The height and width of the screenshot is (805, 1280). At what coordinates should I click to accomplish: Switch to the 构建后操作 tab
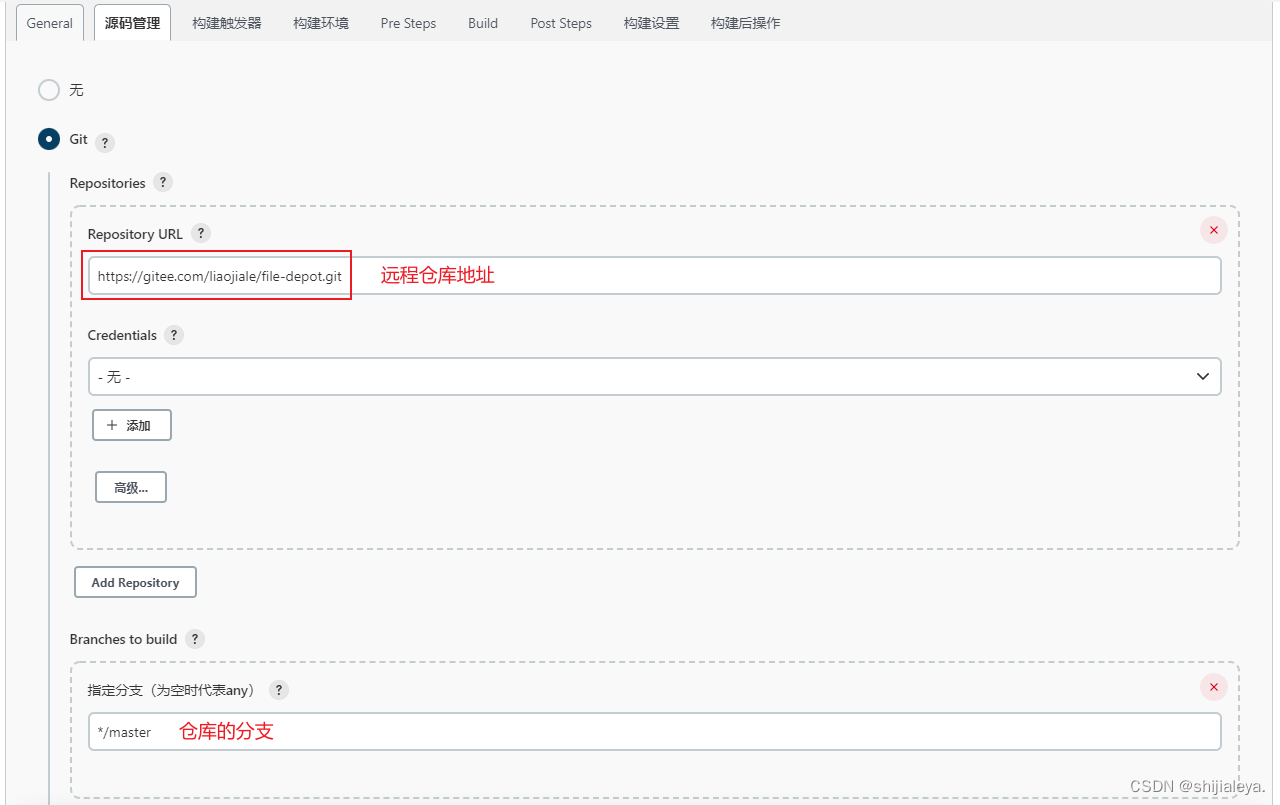tap(746, 23)
